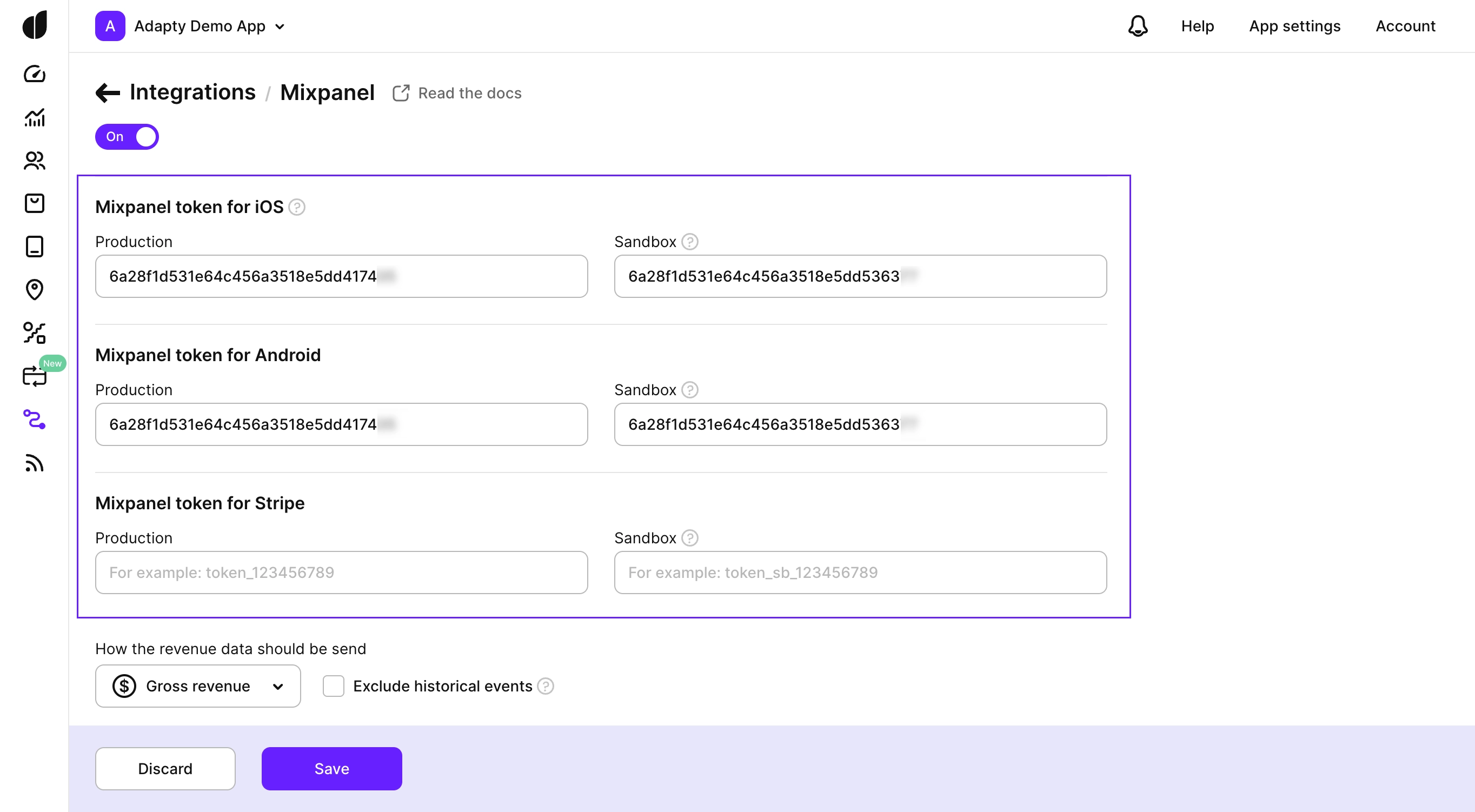Select the Profiles users icon
This screenshot has height=812, width=1475.
tap(35, 162)
